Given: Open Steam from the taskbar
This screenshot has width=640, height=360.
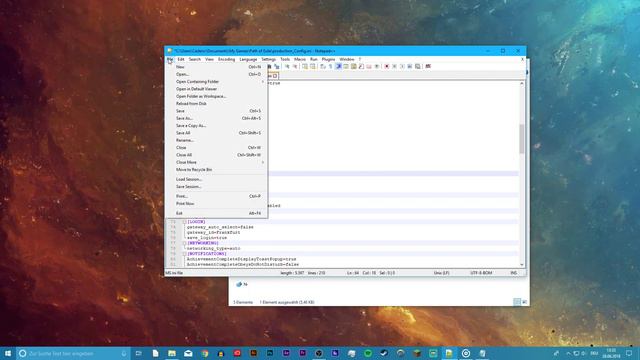Looking at the screenshot, I should [x=384, y=353].
